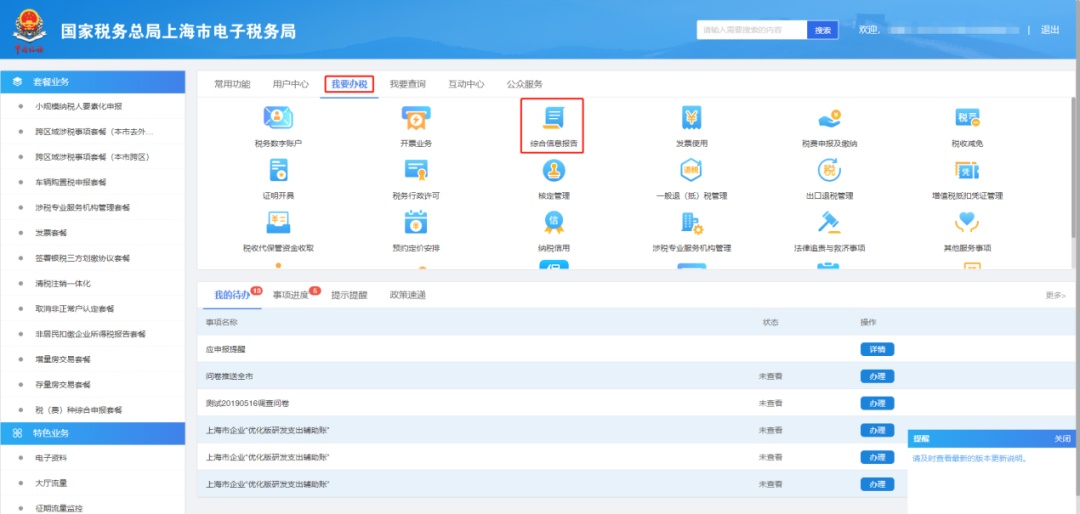Click 详情 button for 应申报提醒
Image resolution: width=1080 pixels, height=514 pixels.
(x=877, y=349)
